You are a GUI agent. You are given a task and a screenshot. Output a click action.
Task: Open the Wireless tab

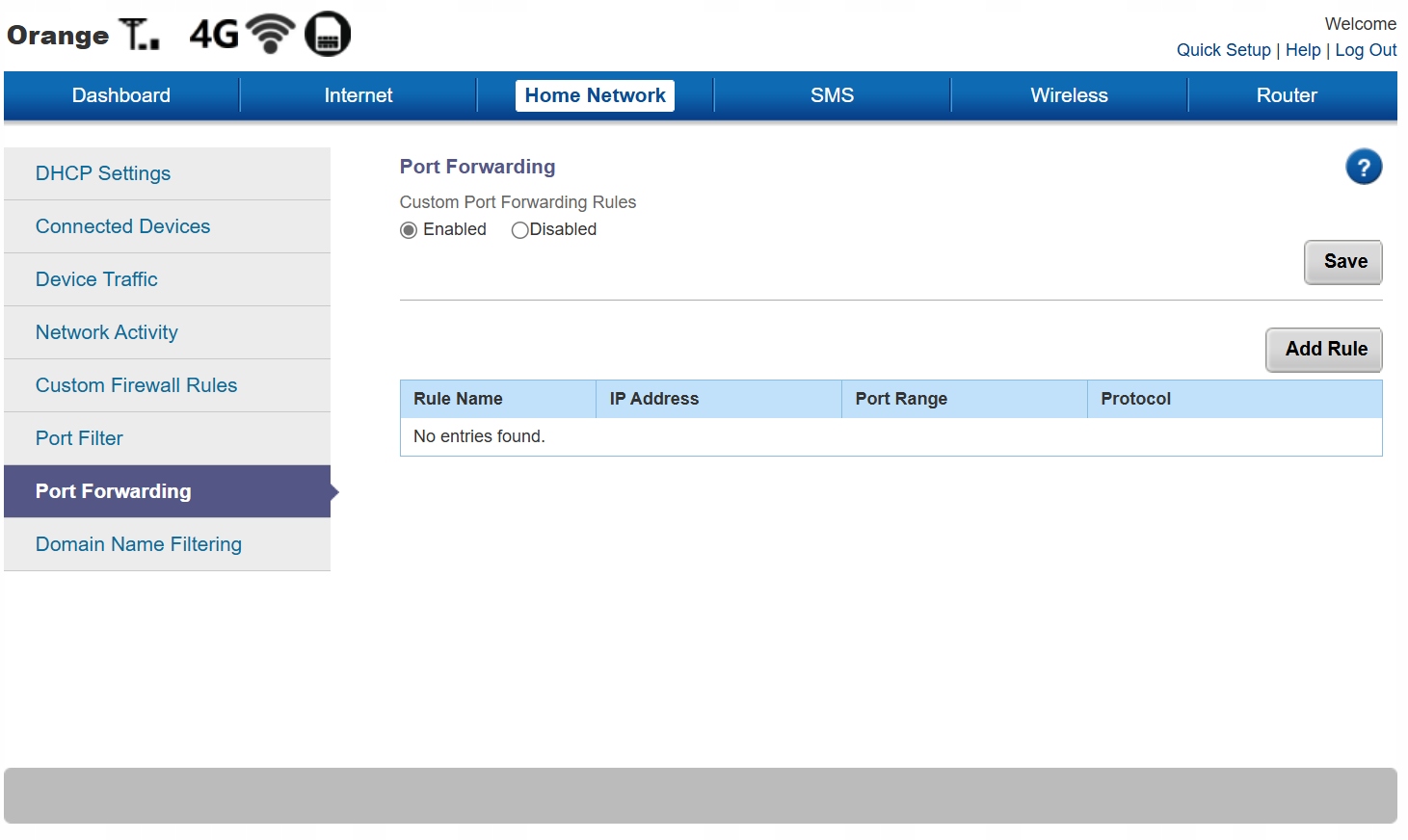1069,95
